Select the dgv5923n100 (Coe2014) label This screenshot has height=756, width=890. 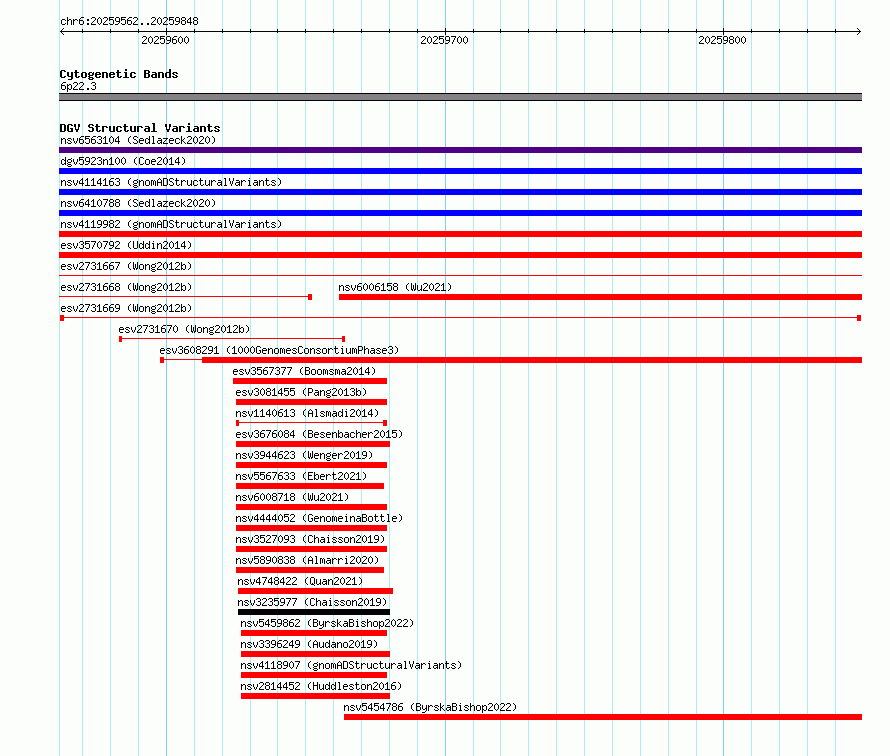pyautogui.click(x=123, y=161)
